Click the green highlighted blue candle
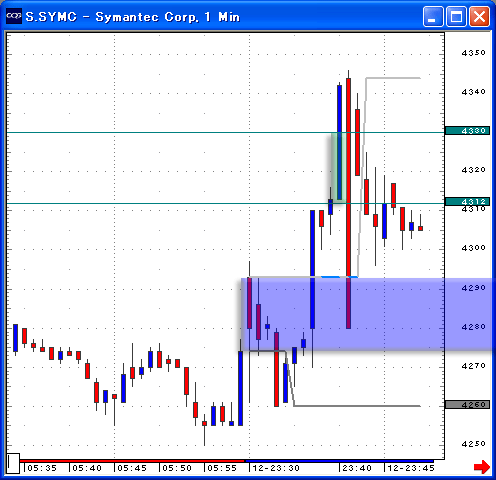This screenshot has height=480, width=496. click(339, 143)
